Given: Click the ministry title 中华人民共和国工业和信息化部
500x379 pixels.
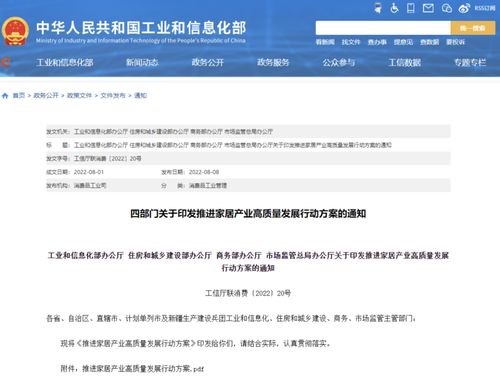Looking at the screenshot, I should coord(141,28).
